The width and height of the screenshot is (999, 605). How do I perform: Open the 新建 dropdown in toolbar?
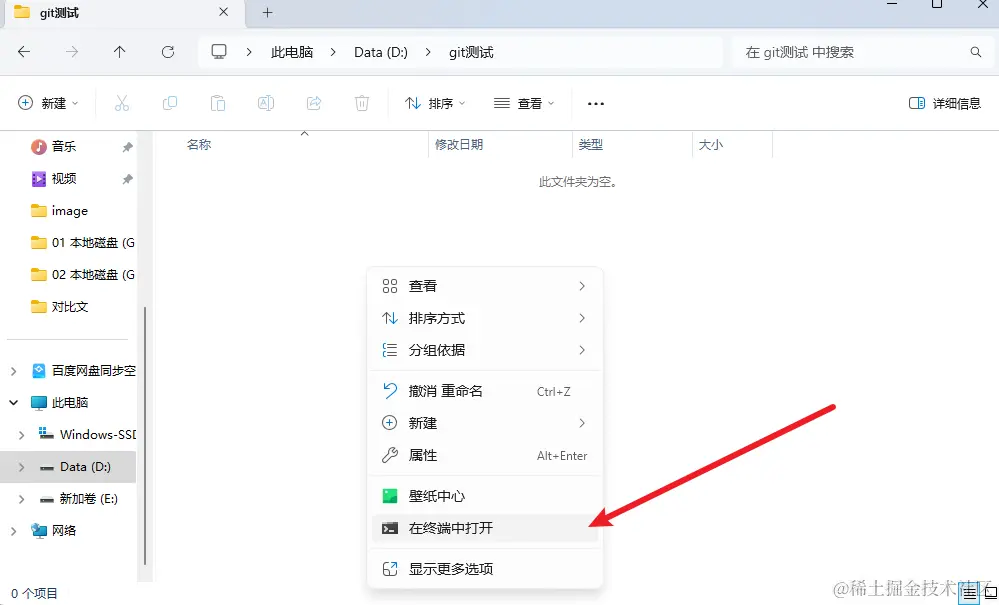pos(48,103)
